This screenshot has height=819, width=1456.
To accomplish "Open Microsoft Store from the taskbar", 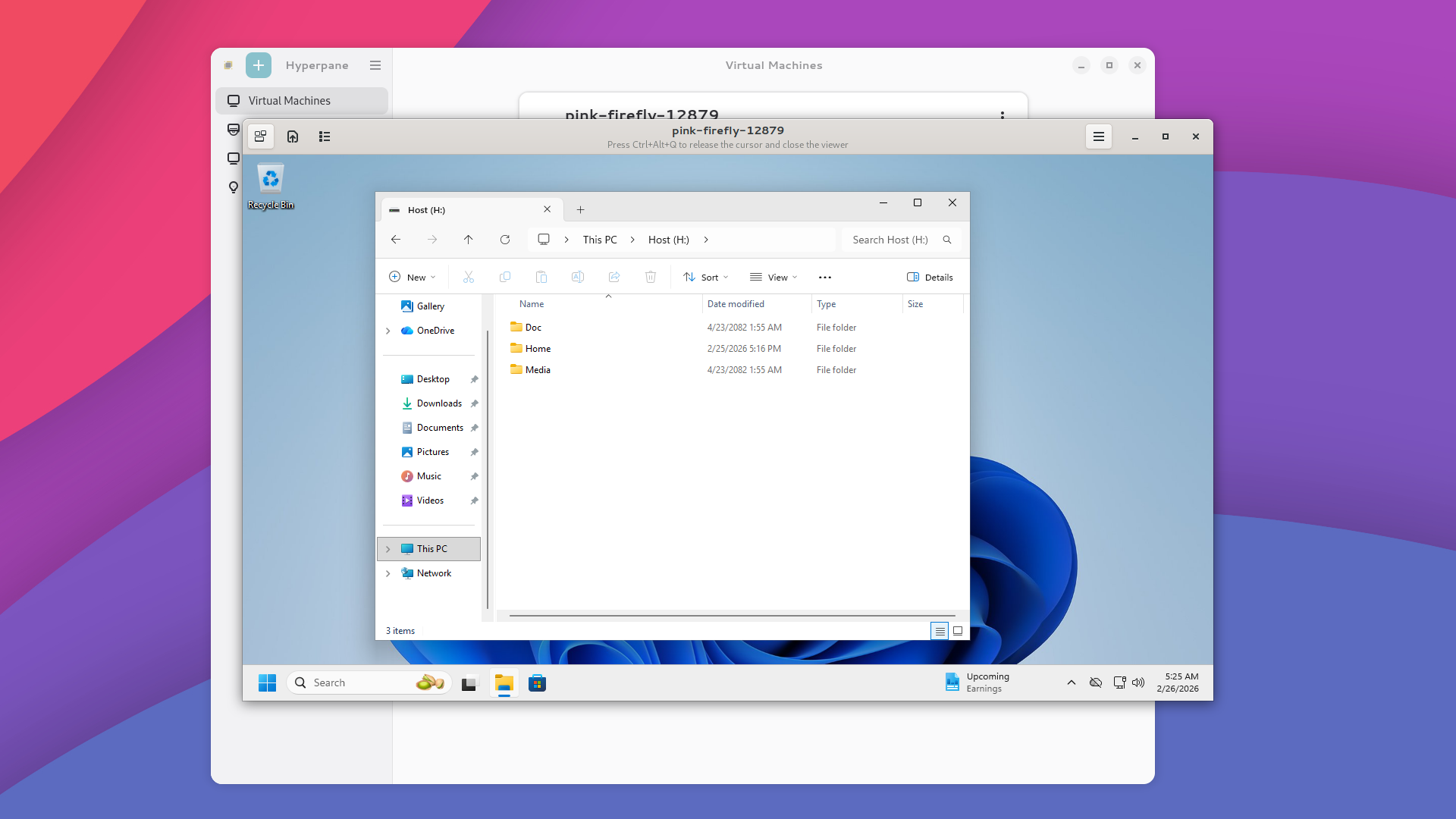I will tap(538, 683).
